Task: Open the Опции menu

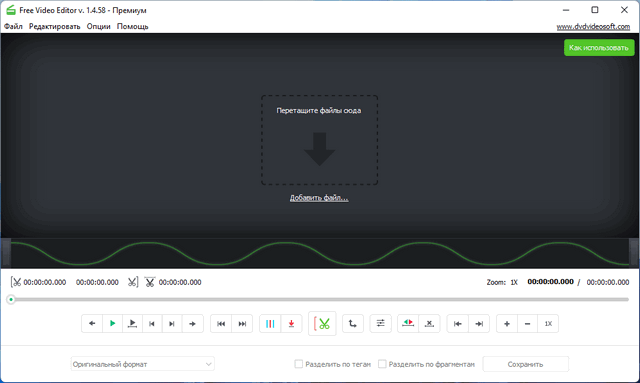Action: tap(98, 26)
